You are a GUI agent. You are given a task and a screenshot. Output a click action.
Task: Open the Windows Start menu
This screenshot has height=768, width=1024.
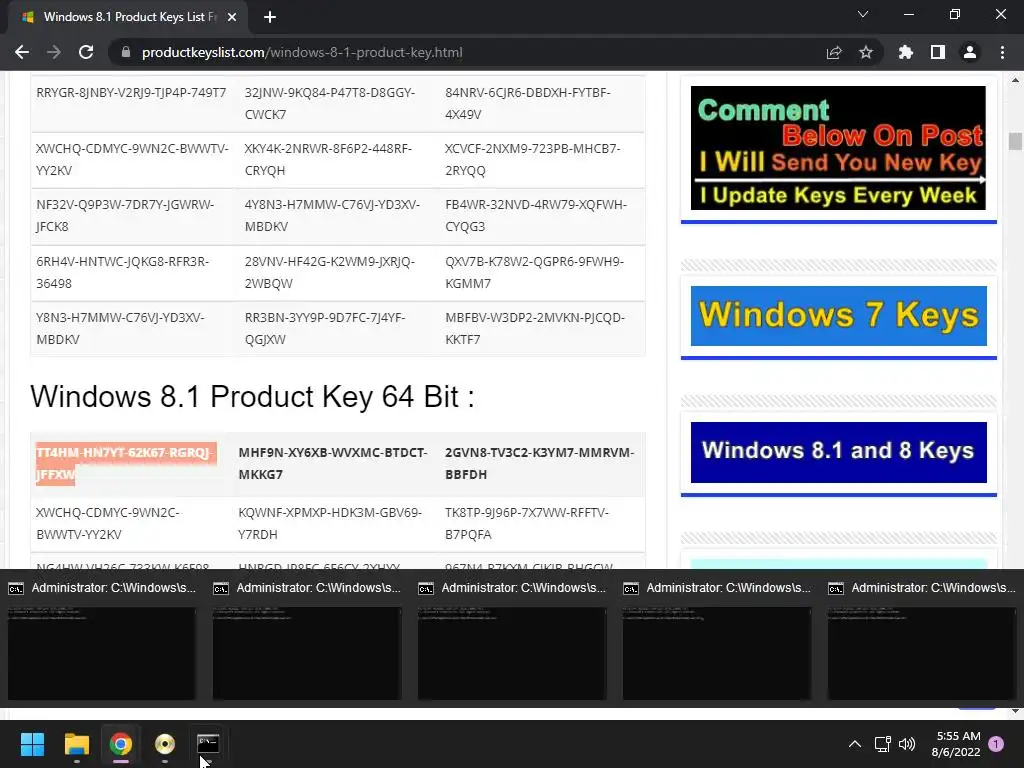[x=32, y=744]
